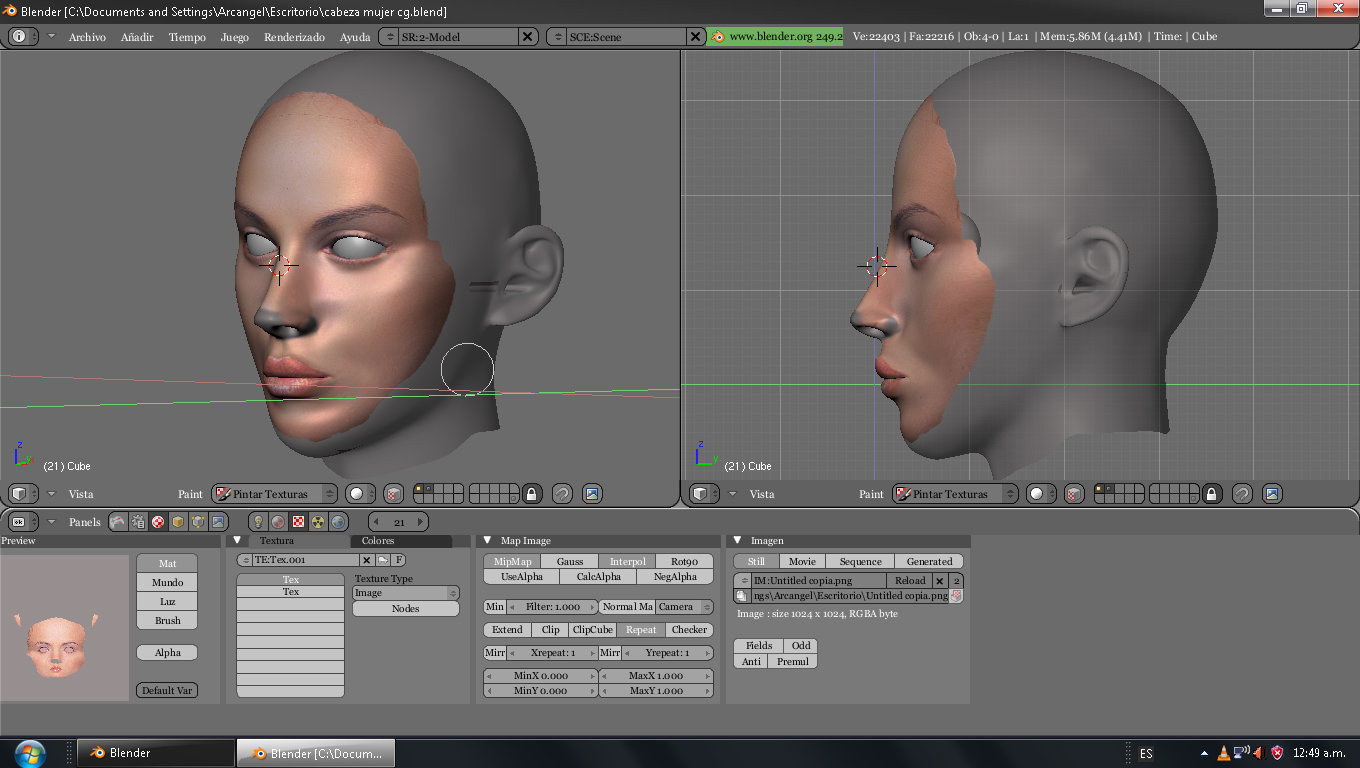
Task: Enable the UseAlpha toggle
Action: tap(522, 577)
